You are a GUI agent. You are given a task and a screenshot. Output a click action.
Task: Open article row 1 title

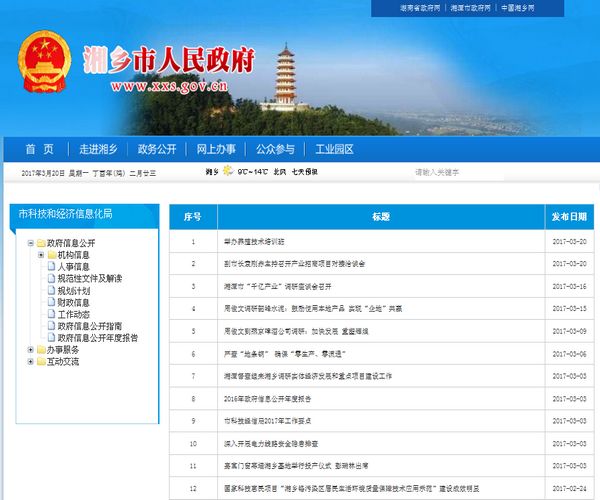(x=254, y=242)
